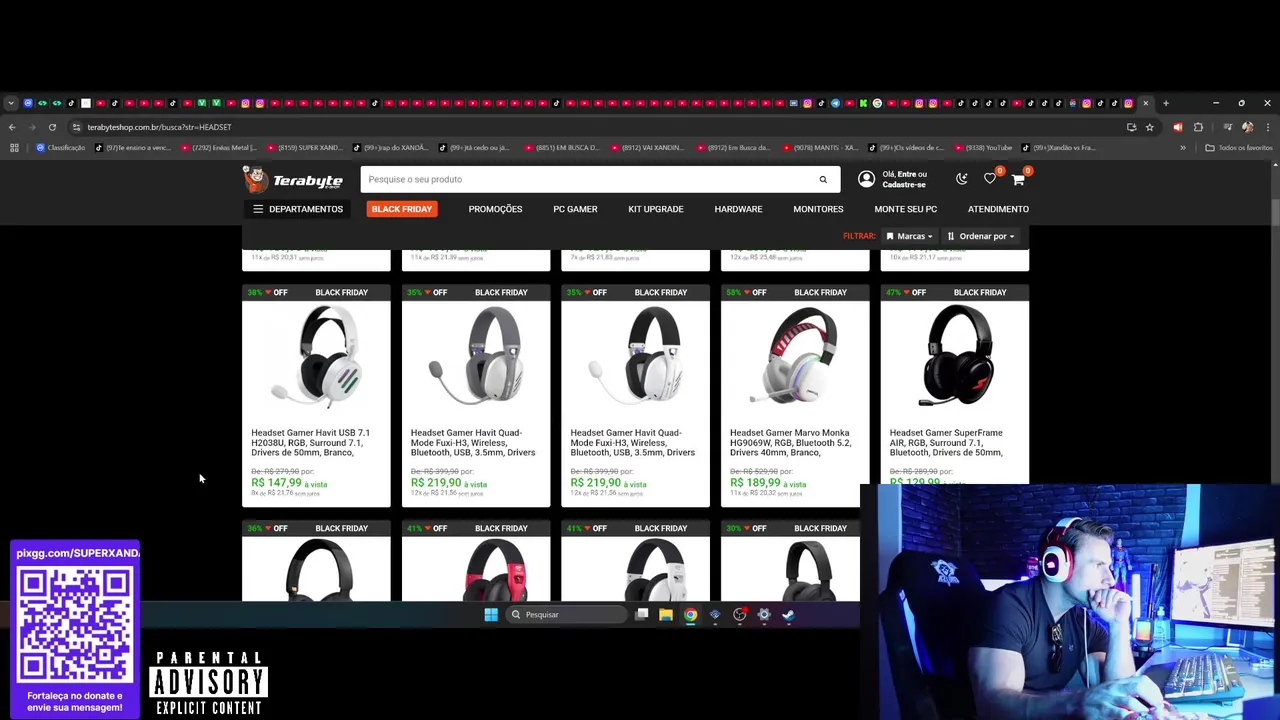This screenshot has height=720, width=1280.
Task: Open the (9338) YouTube bookmark
Action: (x=982, y=148)
